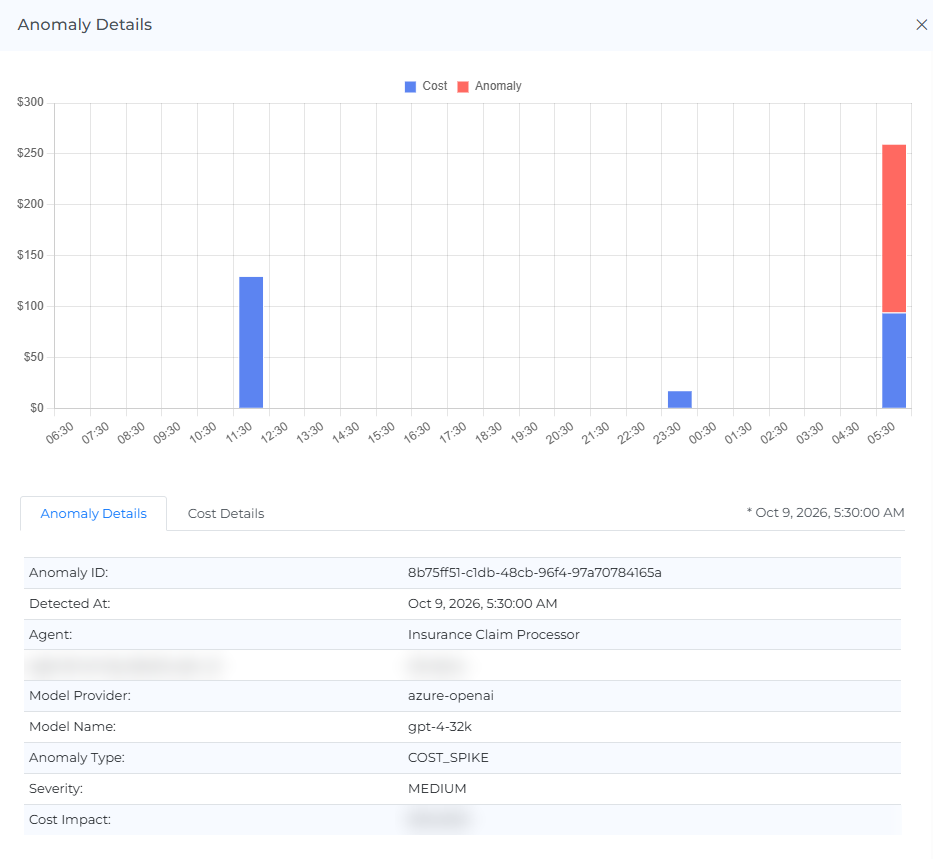Click the azure-openai provider value

[x=450, y=696]
